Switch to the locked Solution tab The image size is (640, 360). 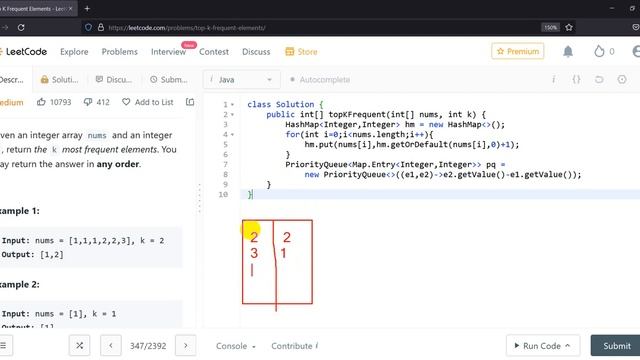coord(60,80)
